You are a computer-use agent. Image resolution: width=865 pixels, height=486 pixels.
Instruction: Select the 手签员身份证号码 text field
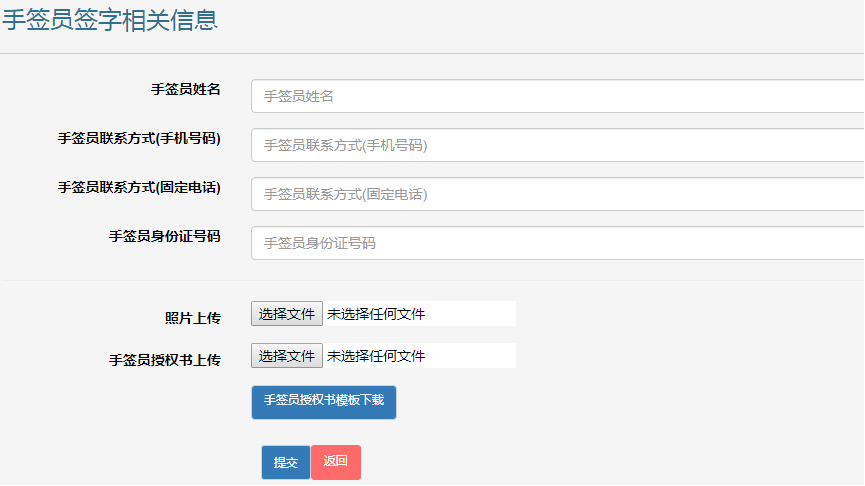pos(556,243)
